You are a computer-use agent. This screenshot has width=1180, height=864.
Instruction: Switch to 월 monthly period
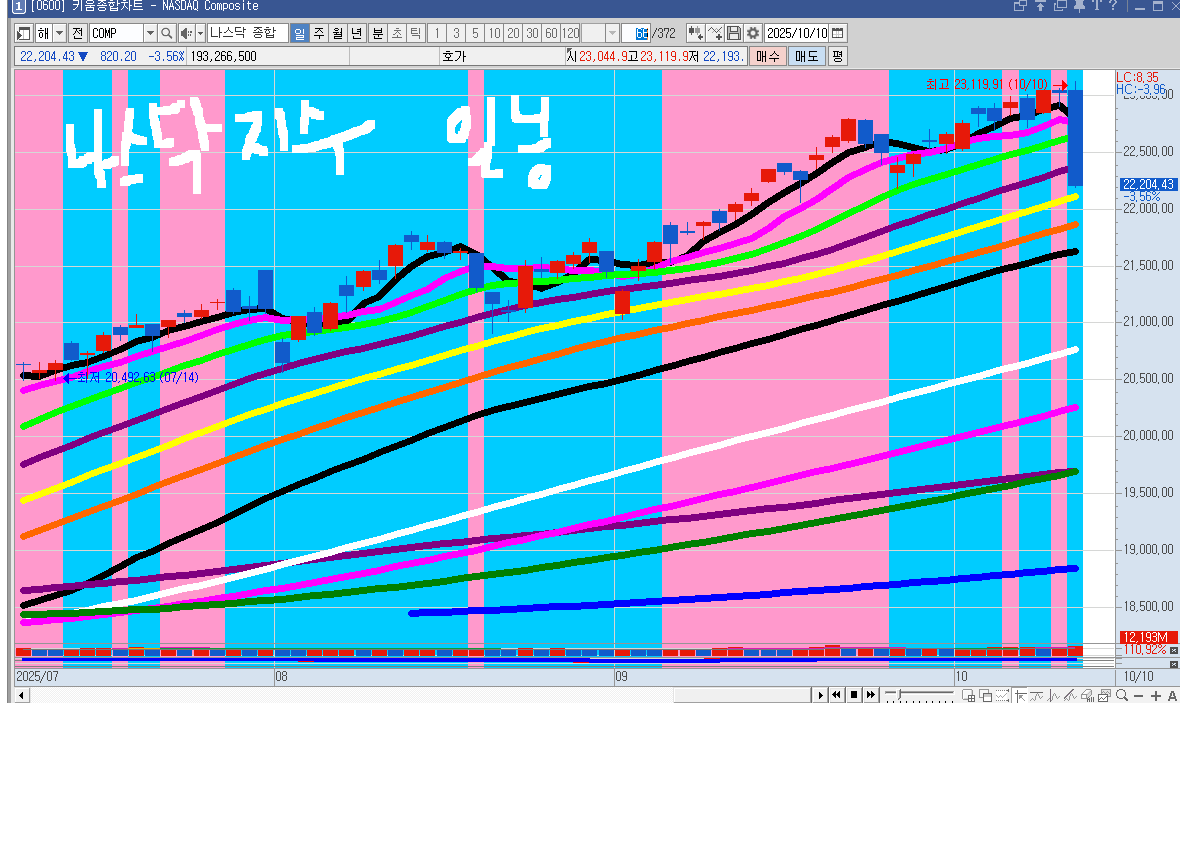pyautogui.click(x=337, y=33)
